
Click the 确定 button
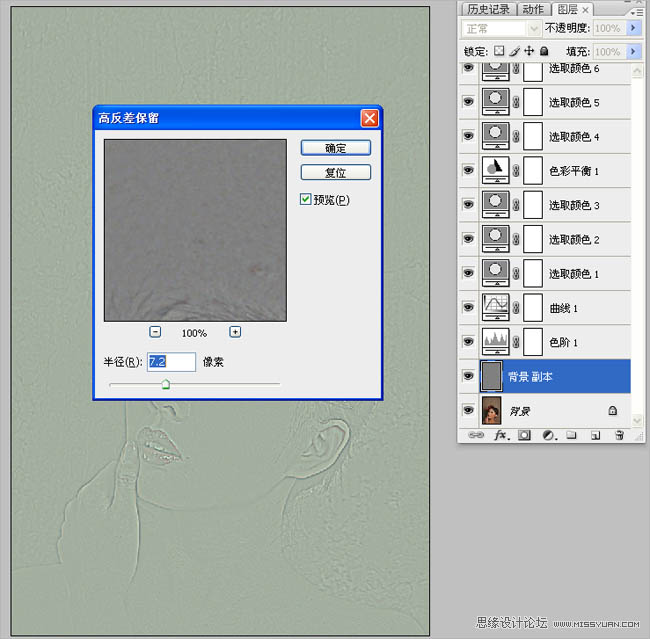tap(336, 148)
